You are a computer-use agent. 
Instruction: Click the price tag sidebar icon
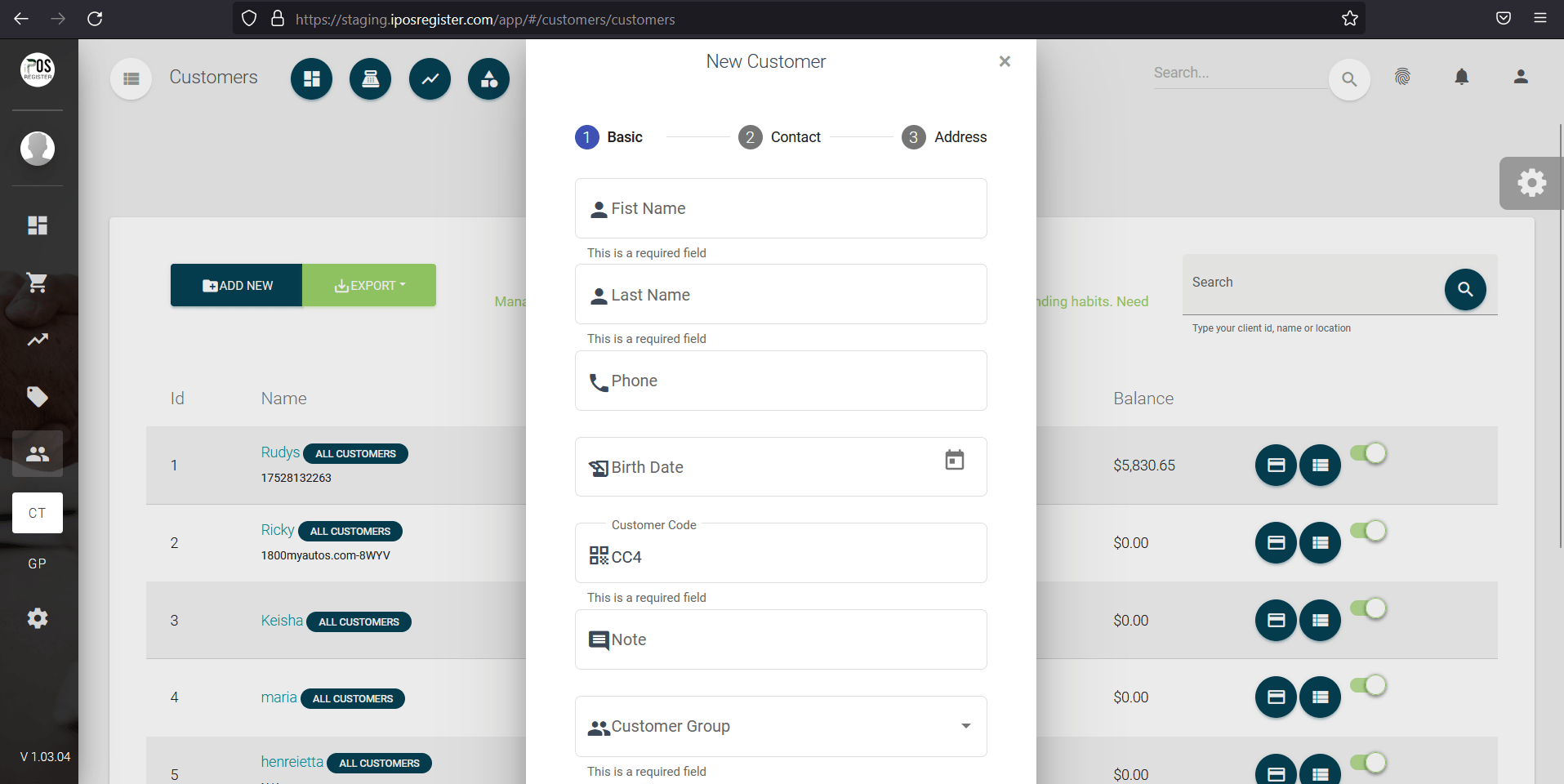(37, 397)
